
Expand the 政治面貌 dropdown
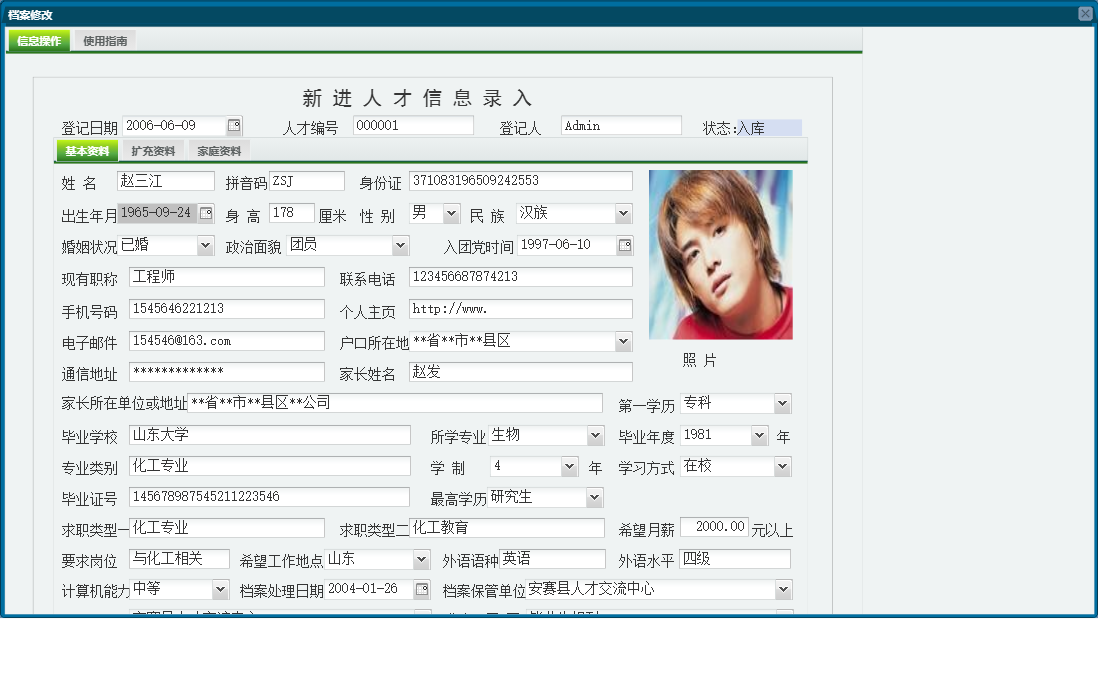click(x=400, y=246)
